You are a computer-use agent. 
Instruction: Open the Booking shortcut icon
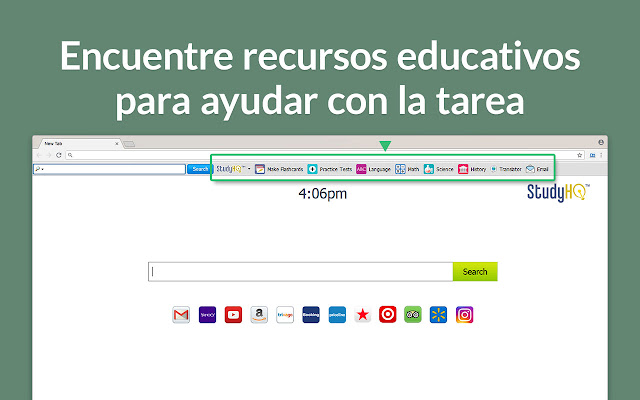coord(311,315)
